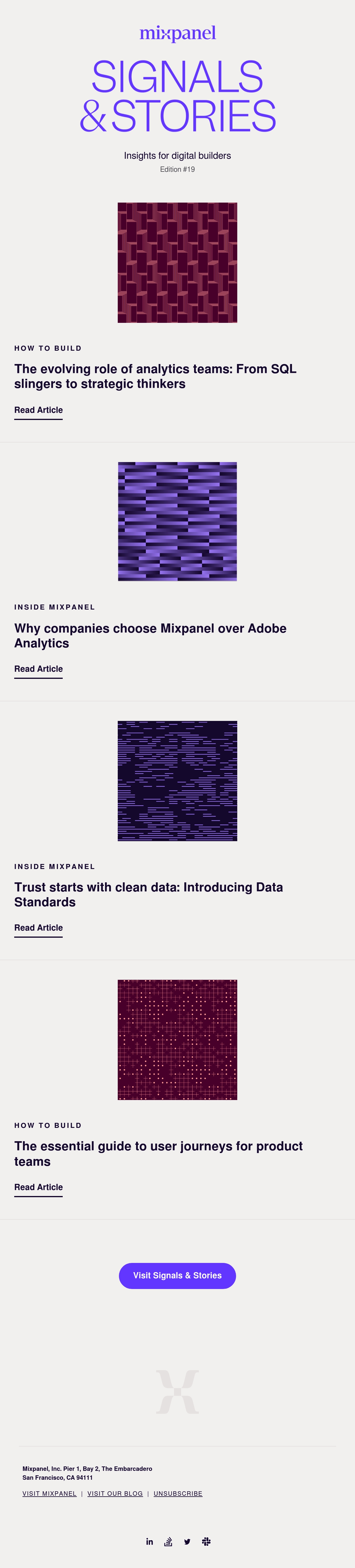Read Article introducing Data Standards
355x1568 pixels.
[x=38, y=928]
